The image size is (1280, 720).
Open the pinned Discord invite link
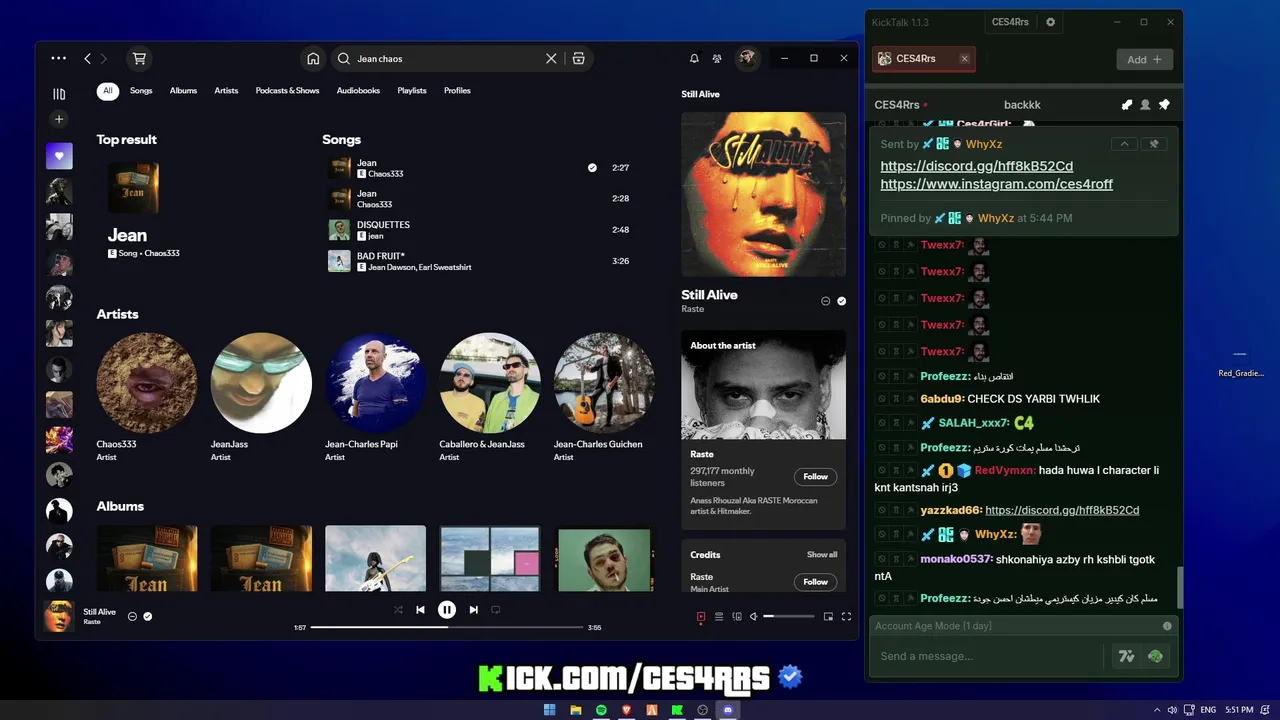pyautogui.click(x=977, y=166)
